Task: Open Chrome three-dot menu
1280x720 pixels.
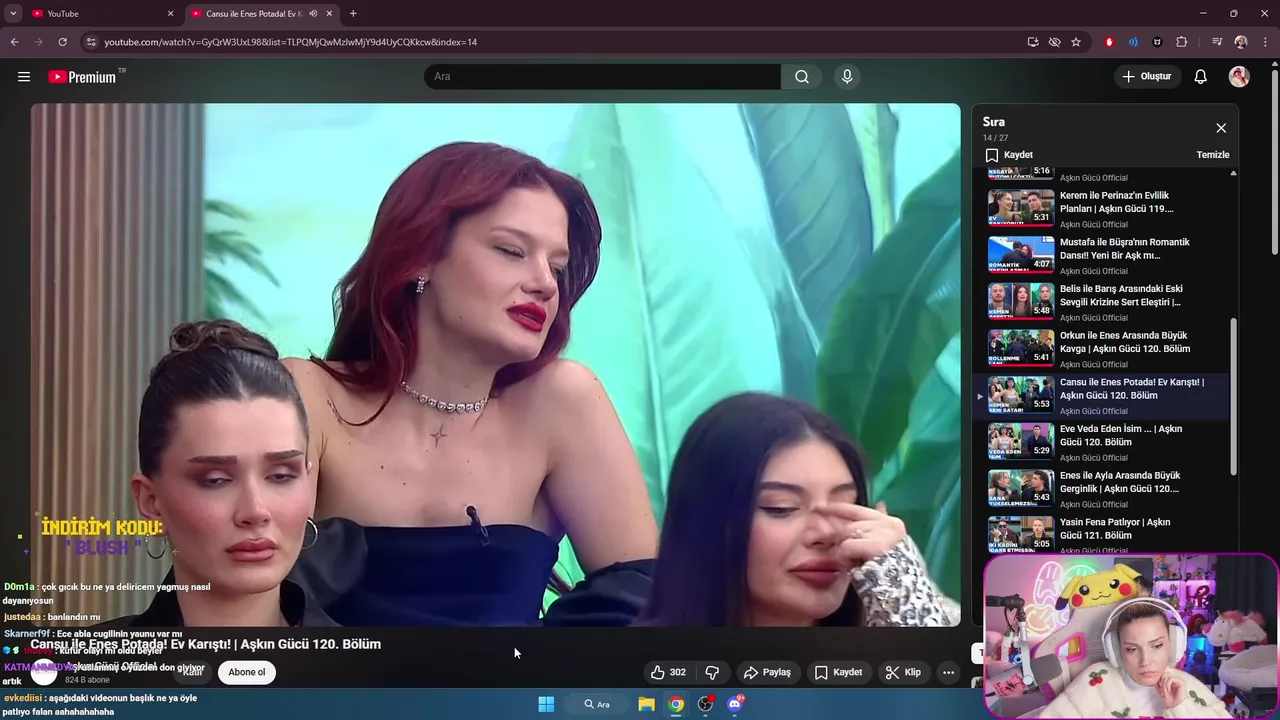Action: pyautogui.click(x=1265, y=42)
